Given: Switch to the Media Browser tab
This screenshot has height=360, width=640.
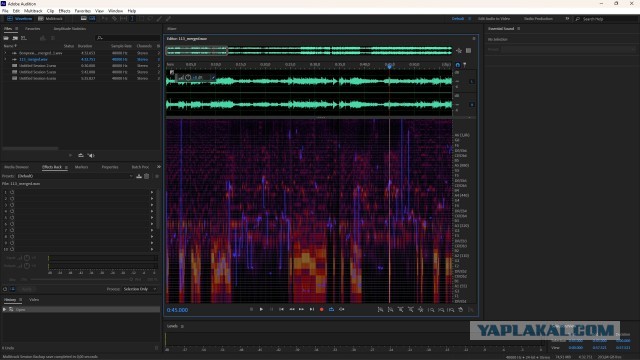Looking at the screenshot, I should tap(16, 167).
